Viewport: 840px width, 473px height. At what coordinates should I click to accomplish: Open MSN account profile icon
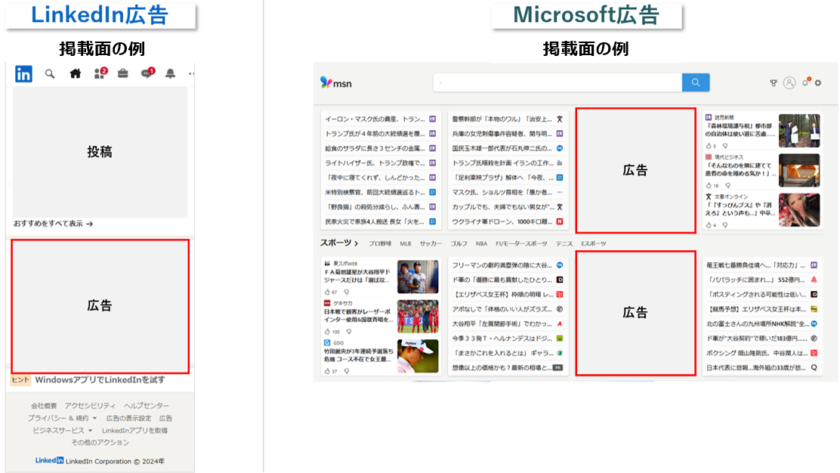coord(789,83)
